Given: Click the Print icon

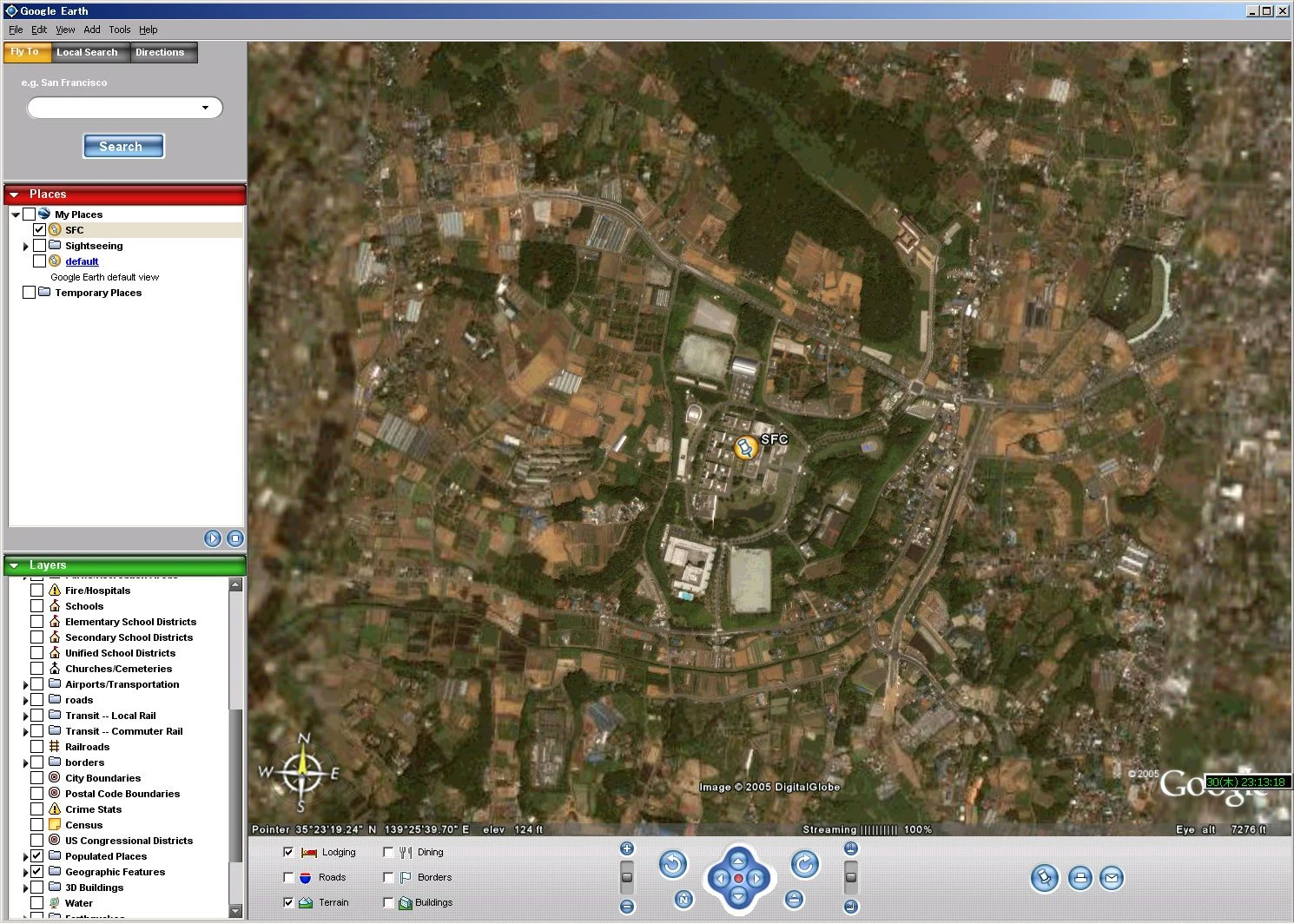Looking at the screenshot, I should pyautogui.click(x=1080, y=877).
